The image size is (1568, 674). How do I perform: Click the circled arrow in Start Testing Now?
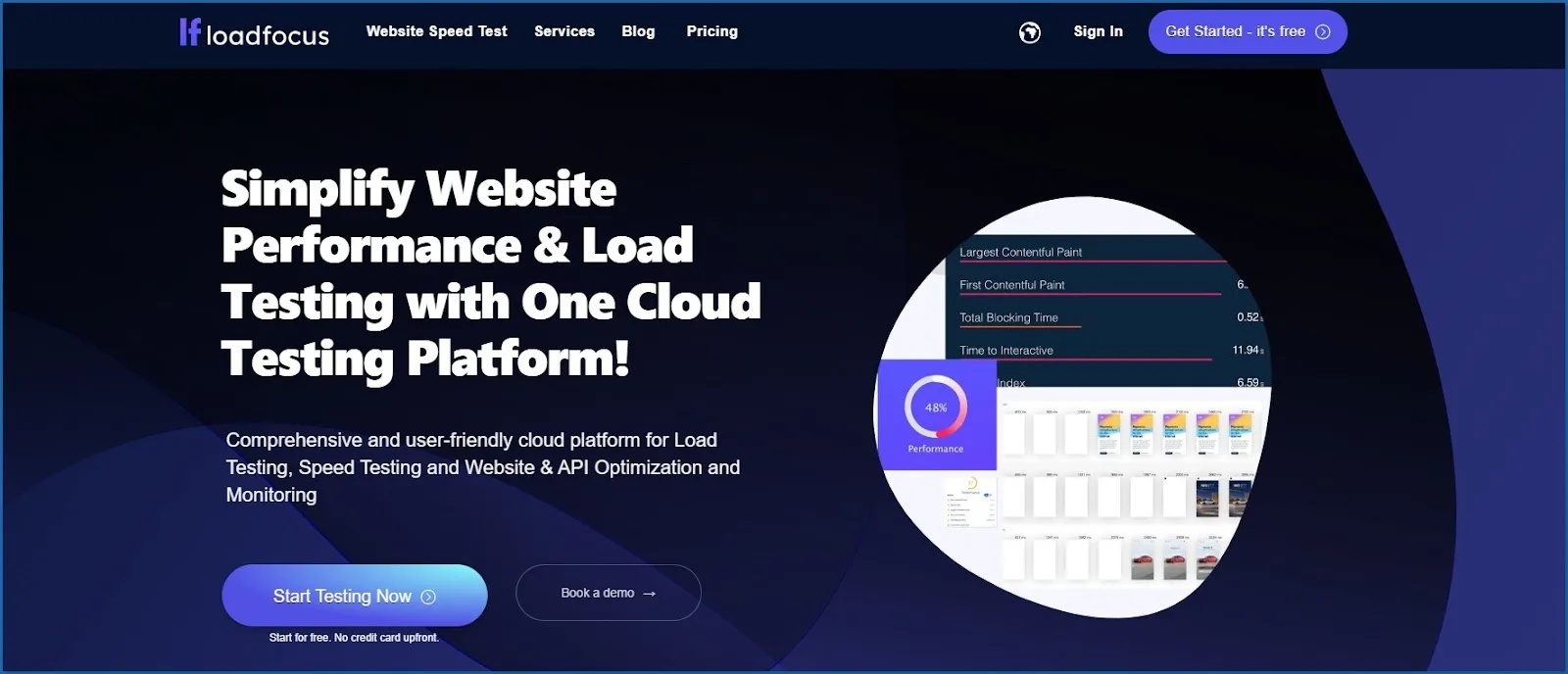(428, 597)
